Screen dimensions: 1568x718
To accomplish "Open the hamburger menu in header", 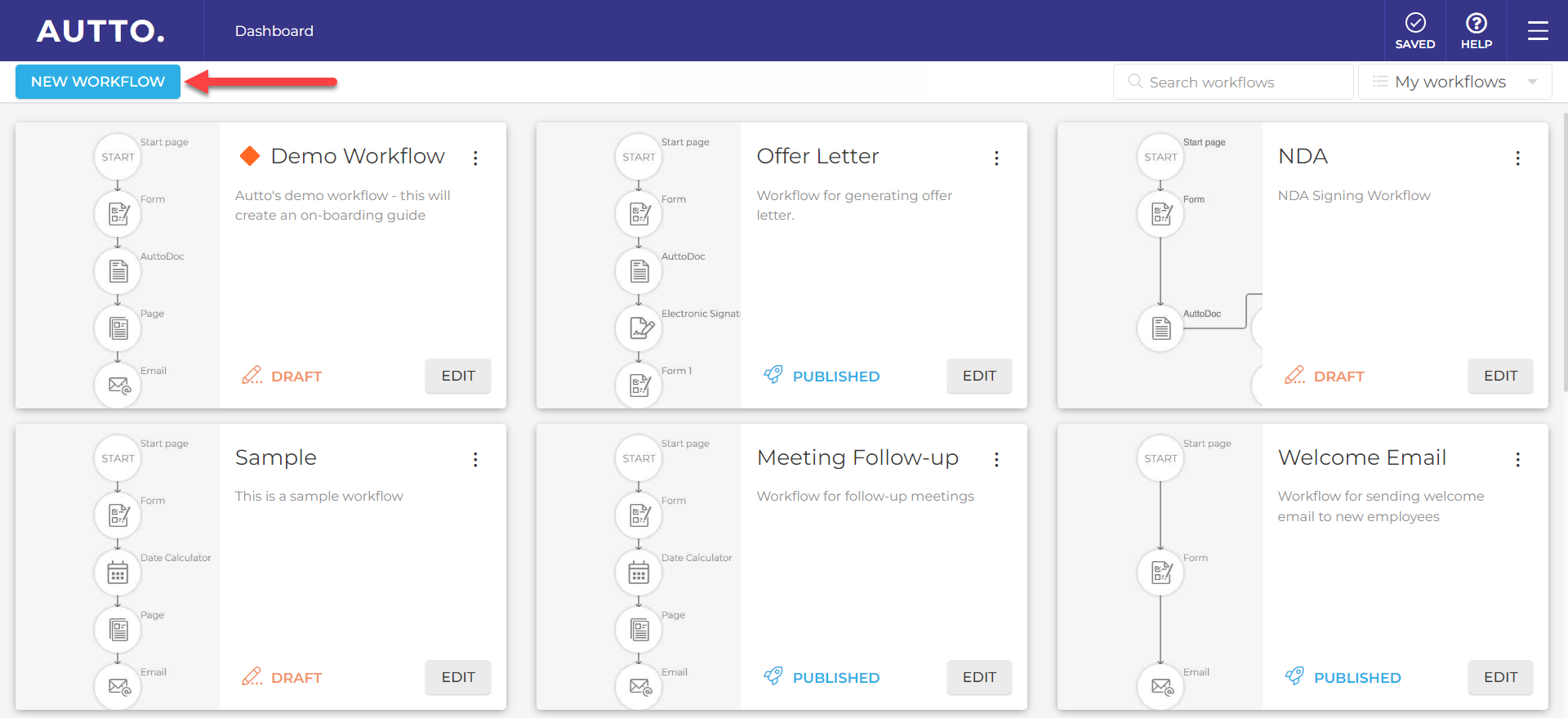I will click(x=1538, y=31).
